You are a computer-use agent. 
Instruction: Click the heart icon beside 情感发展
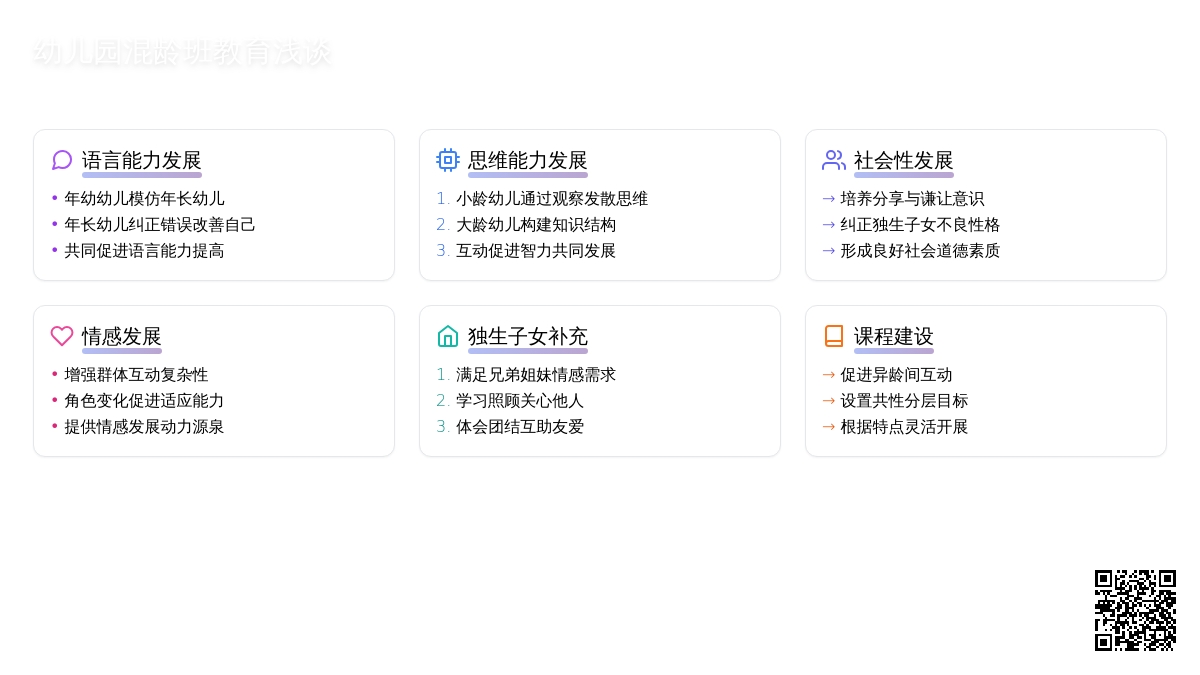(62, 336)
